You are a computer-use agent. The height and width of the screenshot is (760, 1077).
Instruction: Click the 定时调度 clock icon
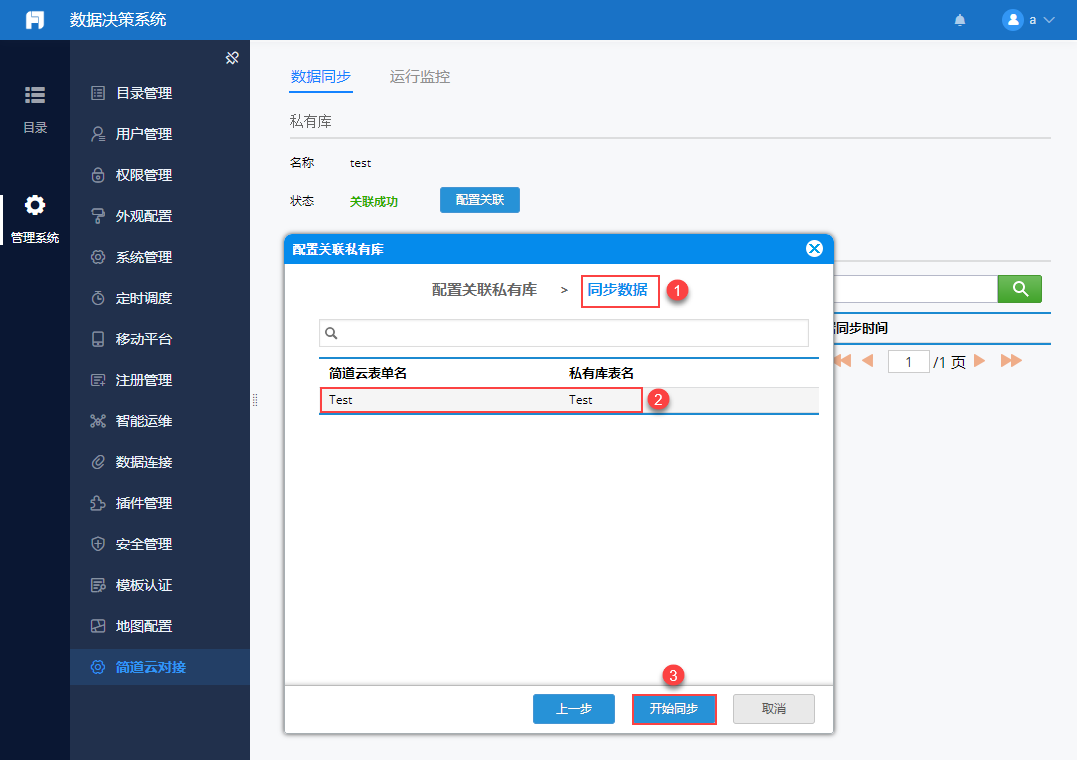click(x=98, y=298)
